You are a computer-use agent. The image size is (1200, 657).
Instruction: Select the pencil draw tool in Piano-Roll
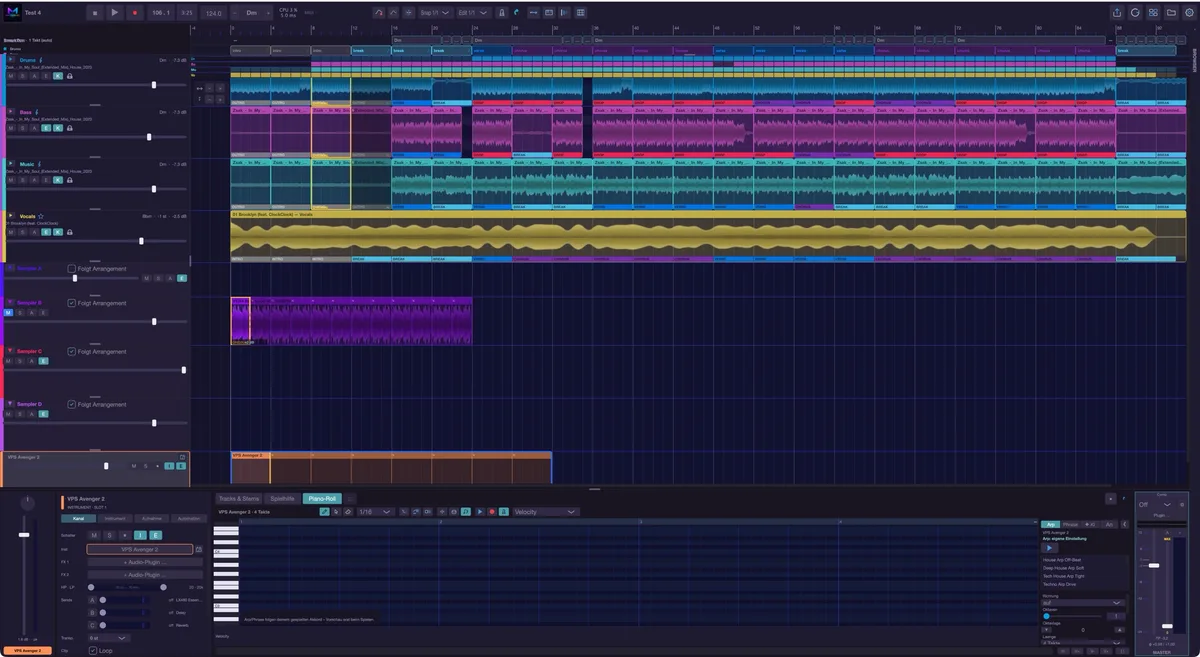(x=324, y=512)
